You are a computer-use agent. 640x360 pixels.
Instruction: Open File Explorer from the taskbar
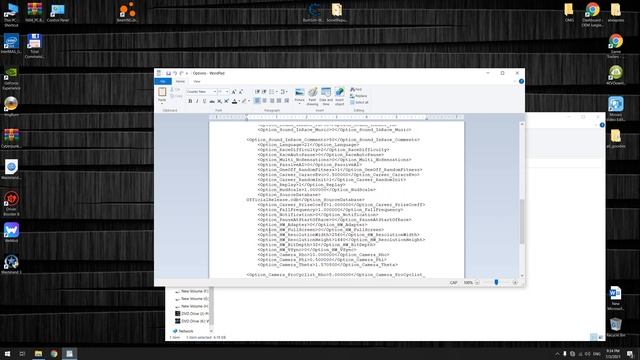point(38,353)
